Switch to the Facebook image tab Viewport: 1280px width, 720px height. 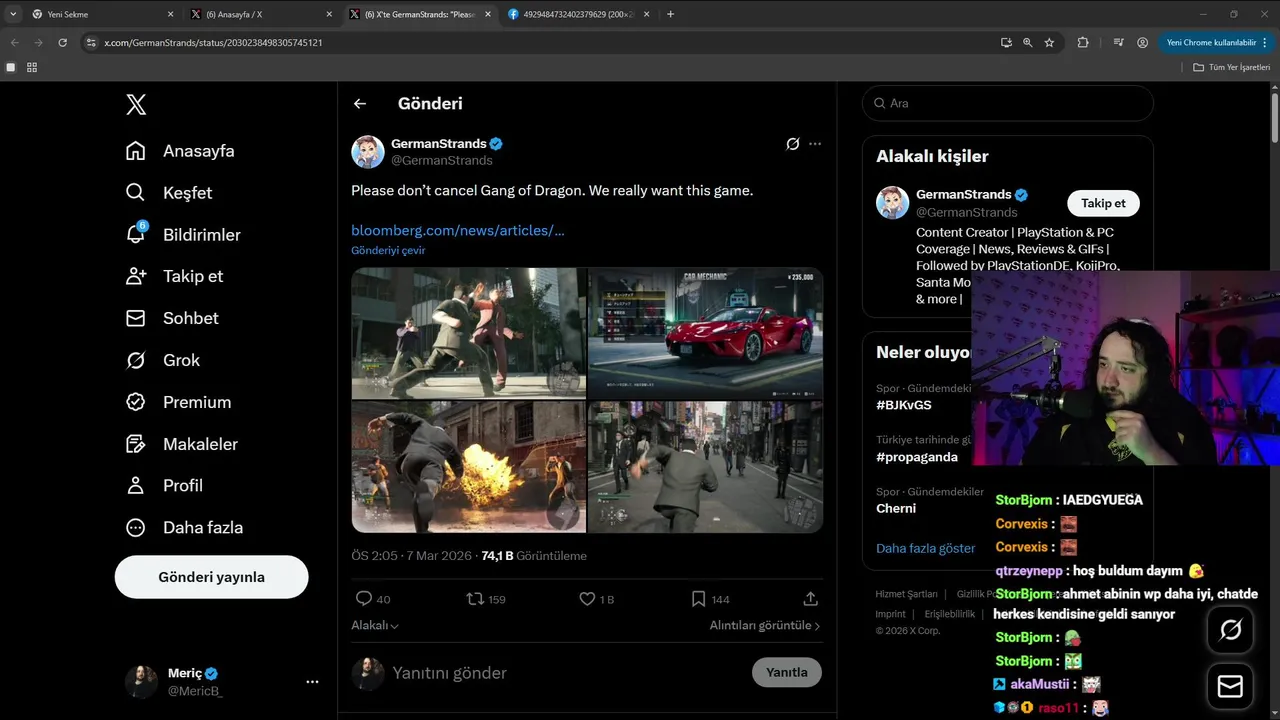click(x=578, y=14)
